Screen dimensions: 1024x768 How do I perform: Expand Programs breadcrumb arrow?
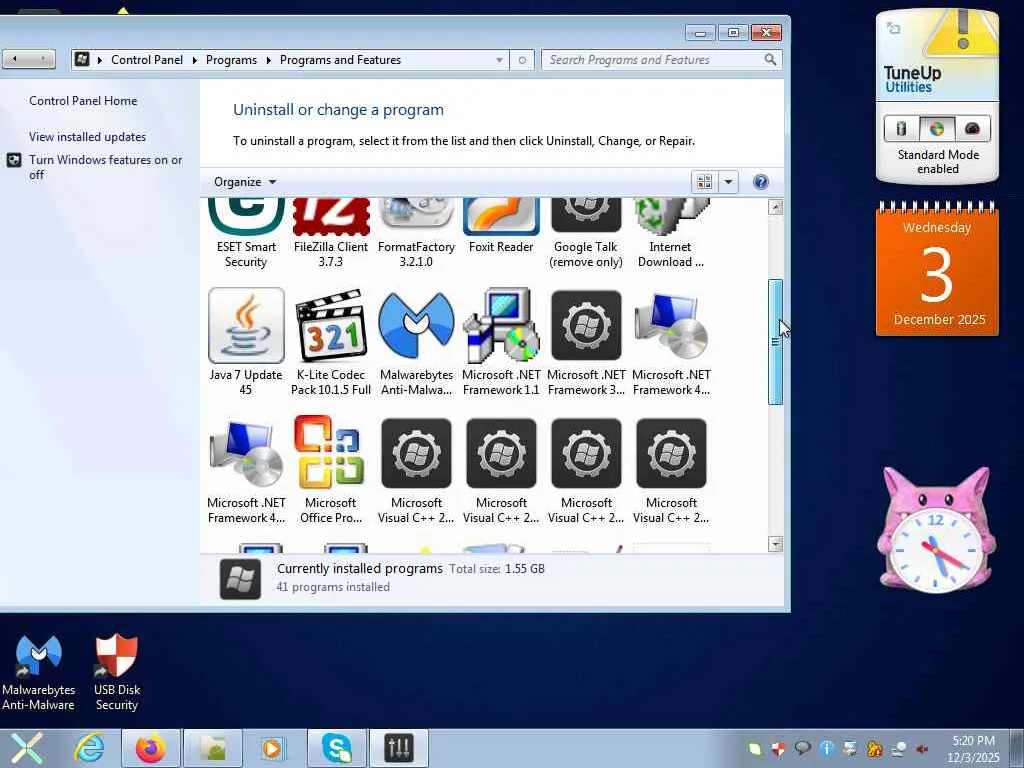(268, 60)
